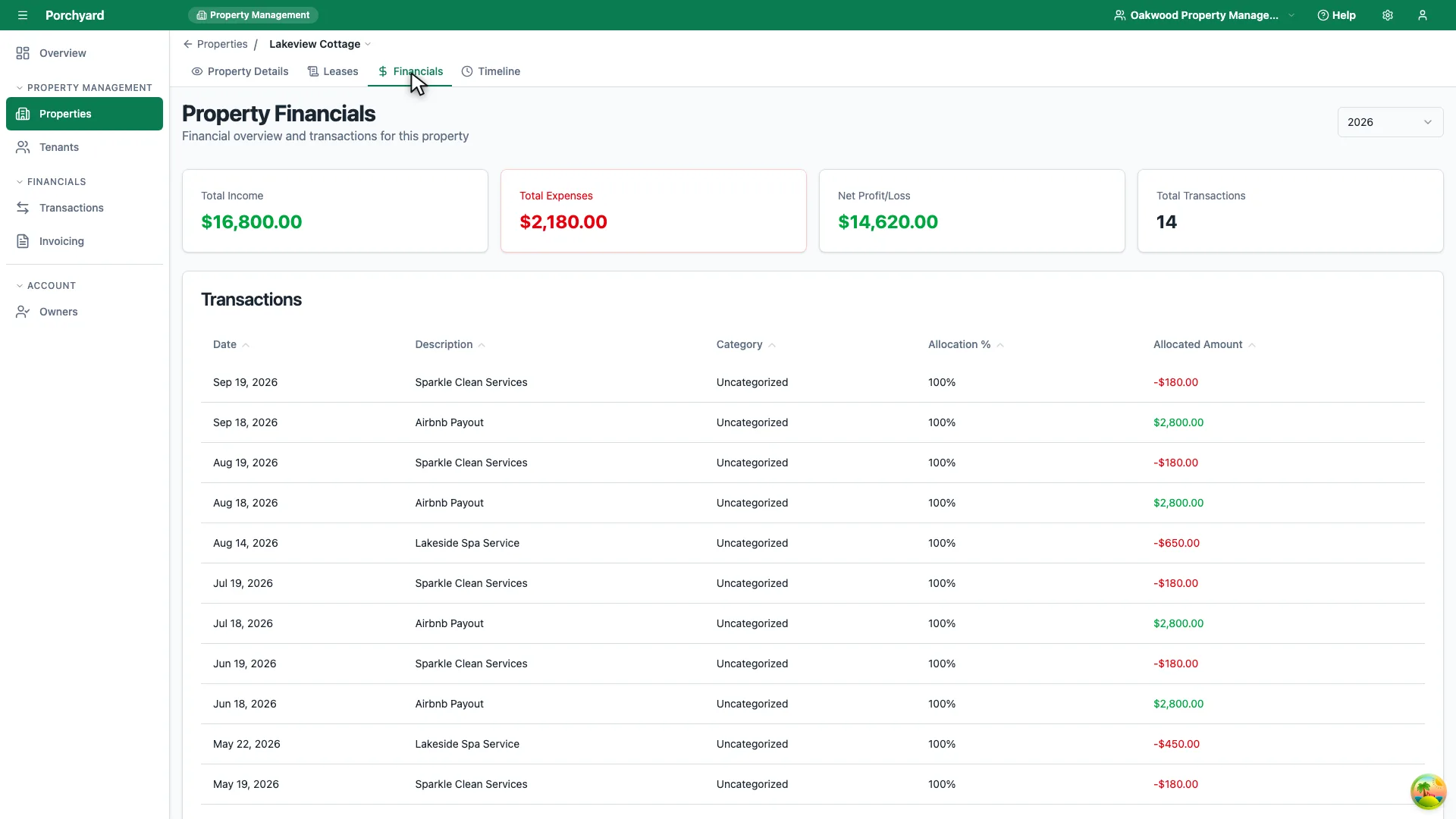Sort transactions by Description column
This screenshot has height=819, width=1456.
[450, 344]
